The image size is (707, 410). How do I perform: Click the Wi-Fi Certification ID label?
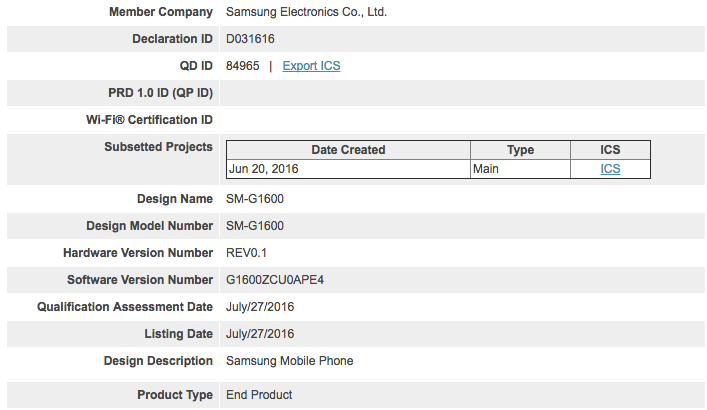pos(150,120)
